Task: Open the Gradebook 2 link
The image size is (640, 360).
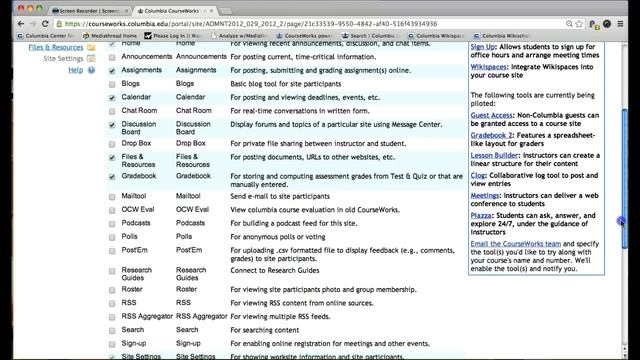Action: [x=491, y=136]
